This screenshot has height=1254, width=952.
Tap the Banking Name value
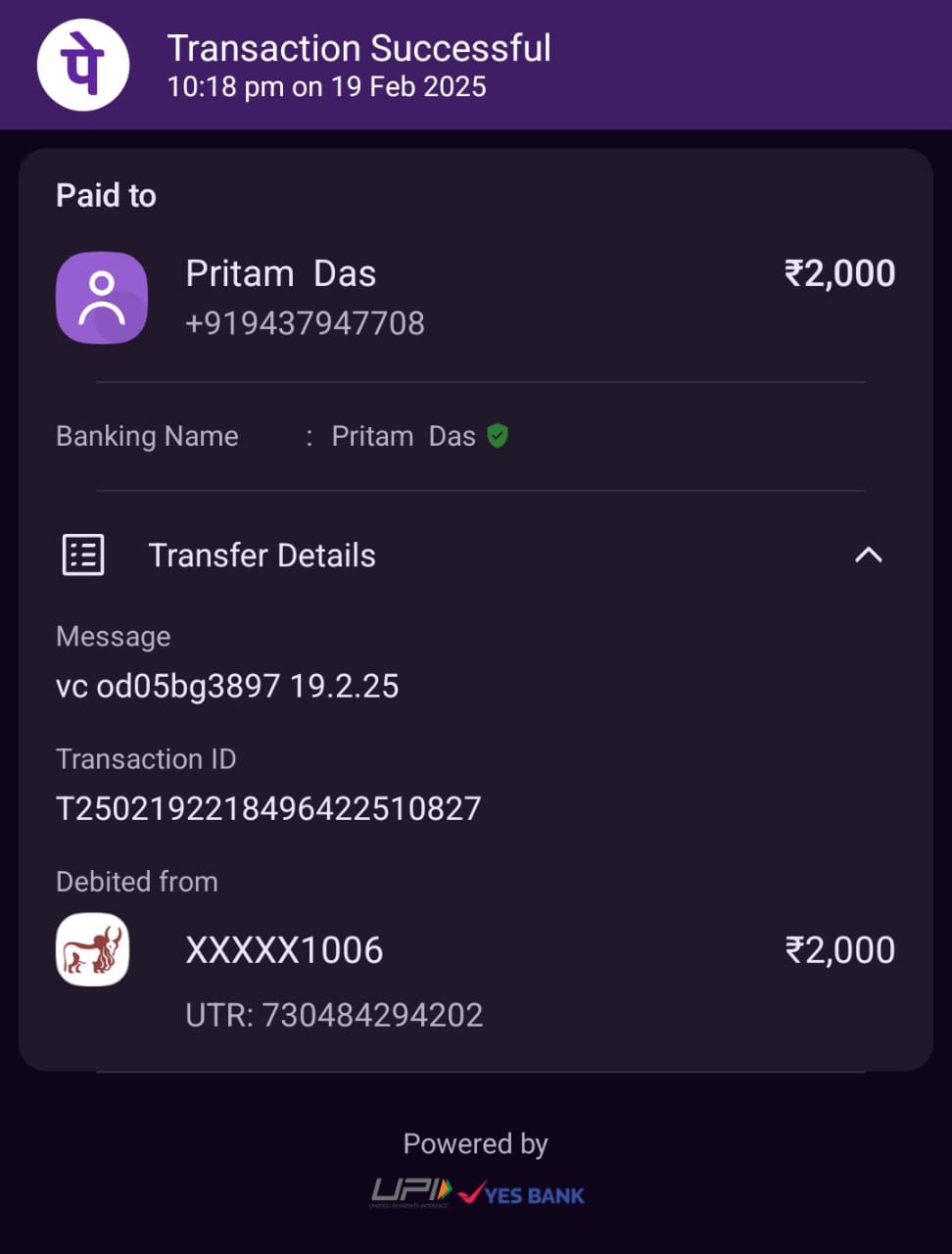(x=404, y=436)
